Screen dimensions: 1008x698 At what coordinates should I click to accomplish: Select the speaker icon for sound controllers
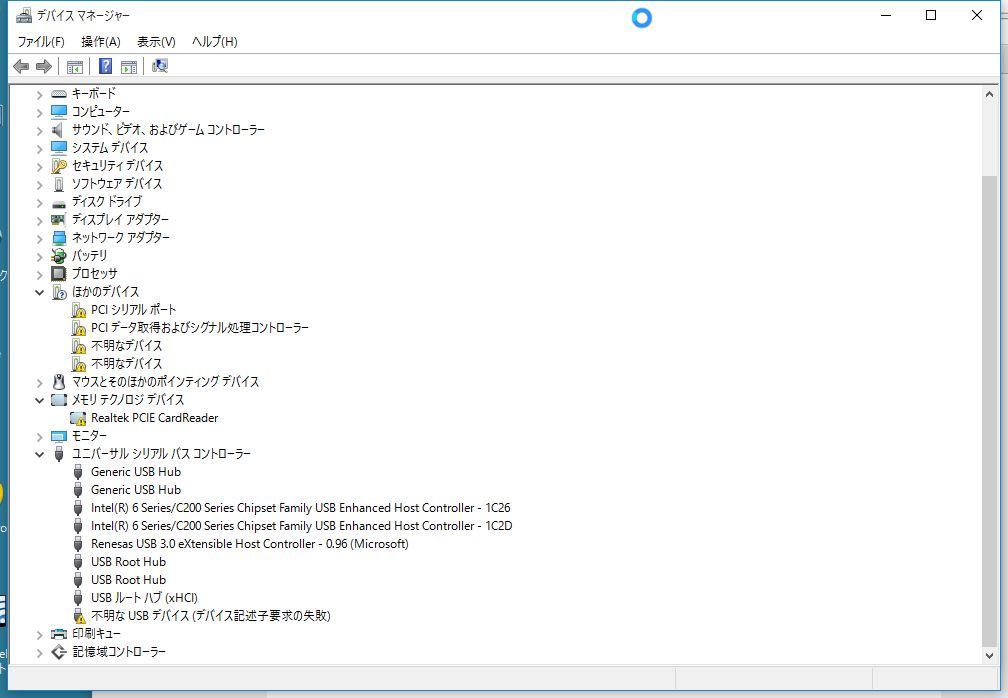point(58,130)
